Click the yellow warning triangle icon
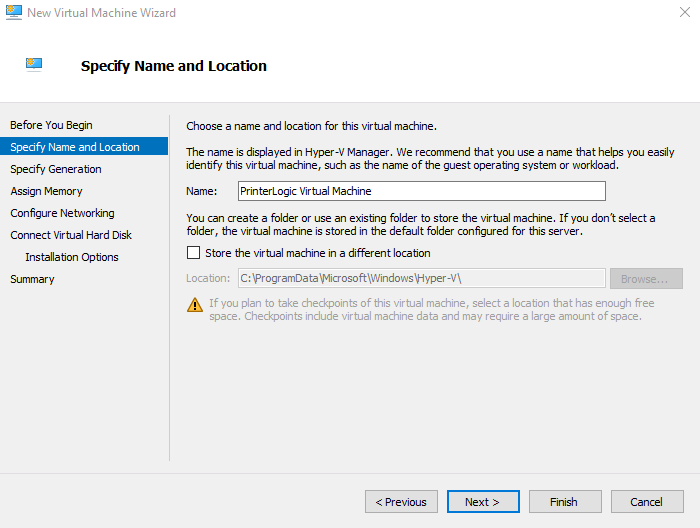The width and height of the screenshot is (700, 528). tap(195, 305)
